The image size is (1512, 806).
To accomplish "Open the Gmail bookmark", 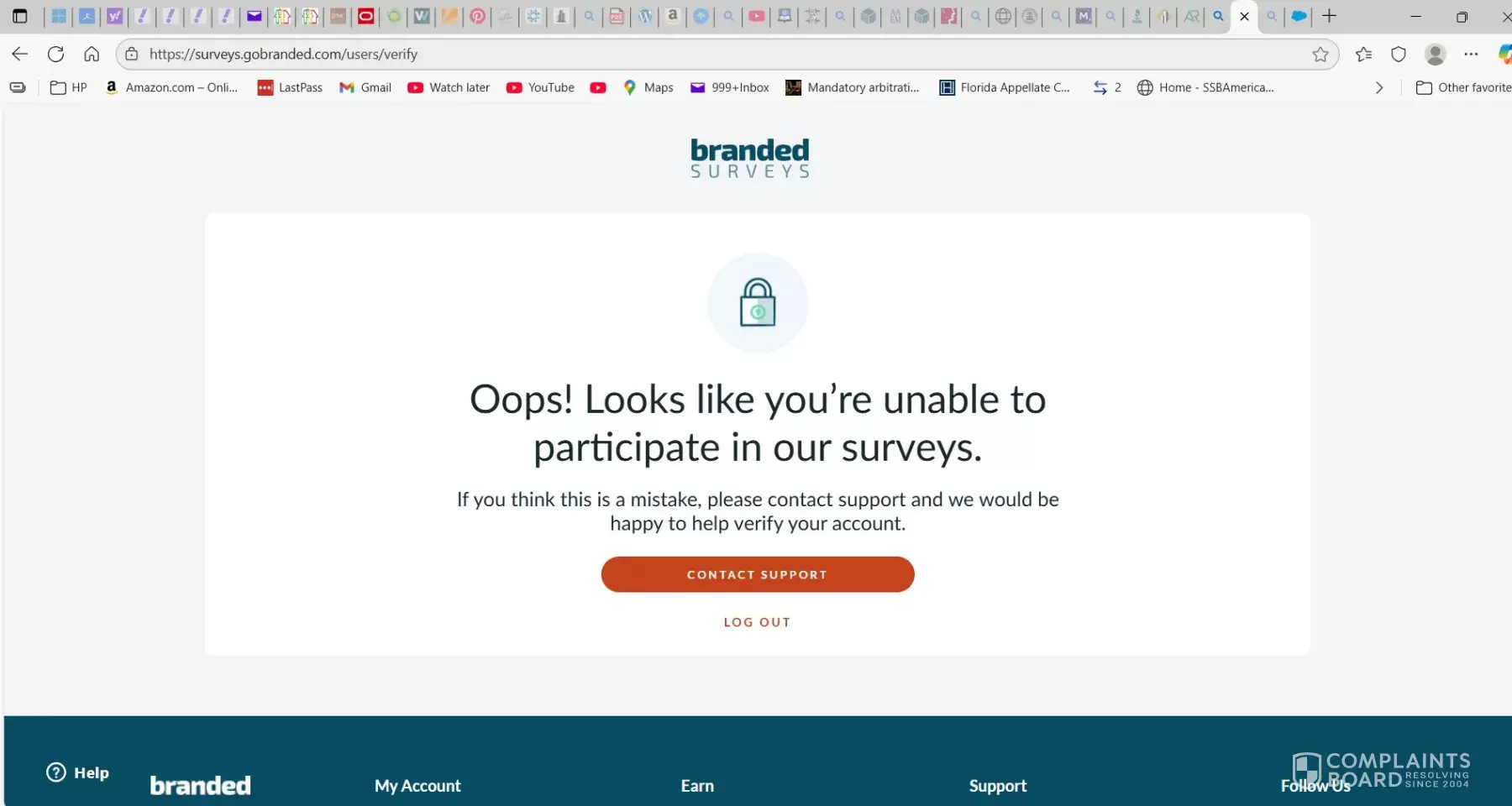I will click(365, 87).
